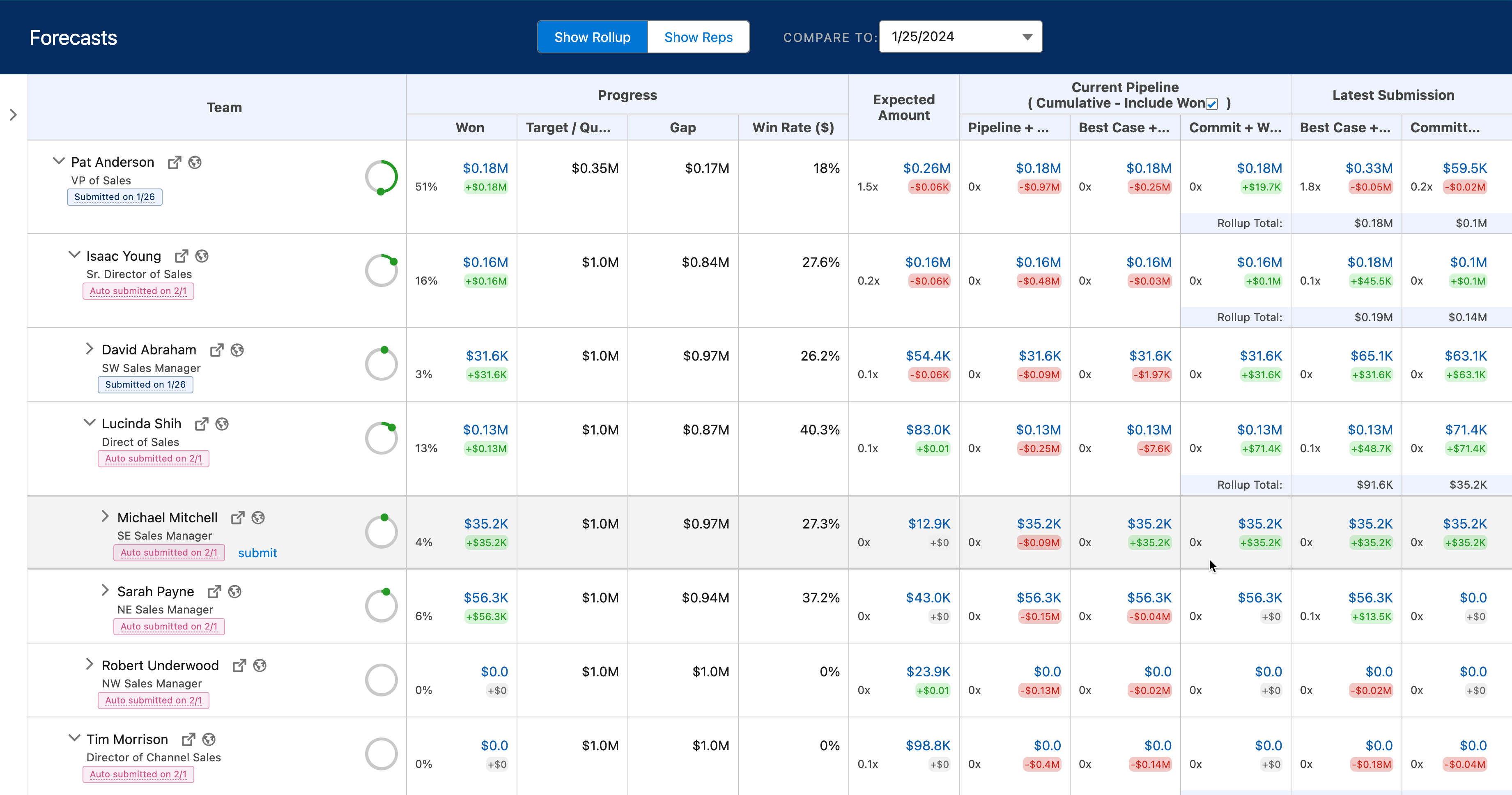The width and height of the screenshot is (1512, 795).
Task: Click the globe icon beside Tim Morrison
Action: [209, 740]
